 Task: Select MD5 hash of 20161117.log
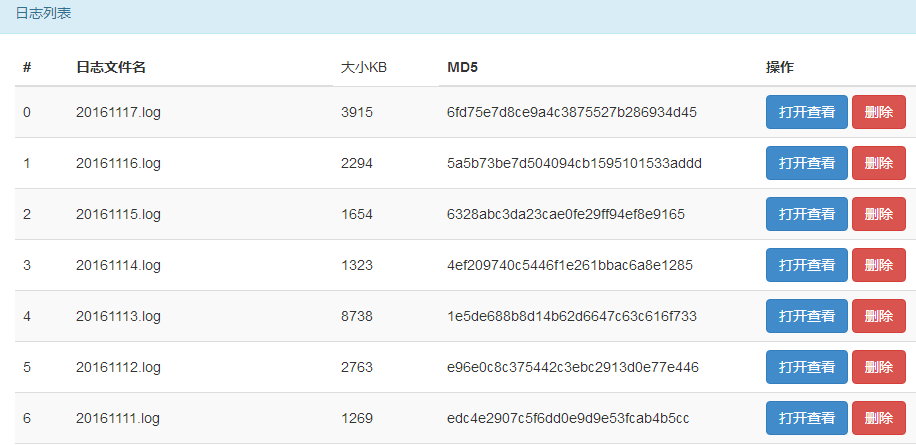point(572,112)
